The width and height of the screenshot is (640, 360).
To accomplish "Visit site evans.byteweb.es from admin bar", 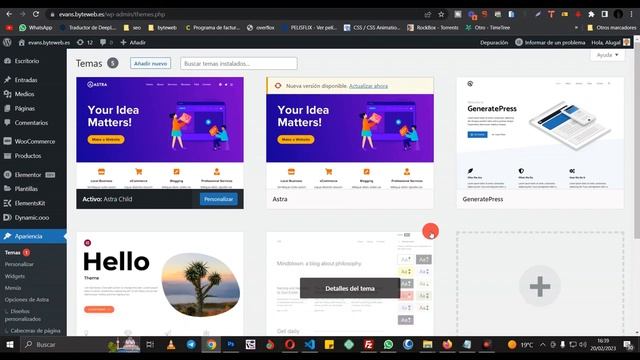I will [x=44, y=42].
